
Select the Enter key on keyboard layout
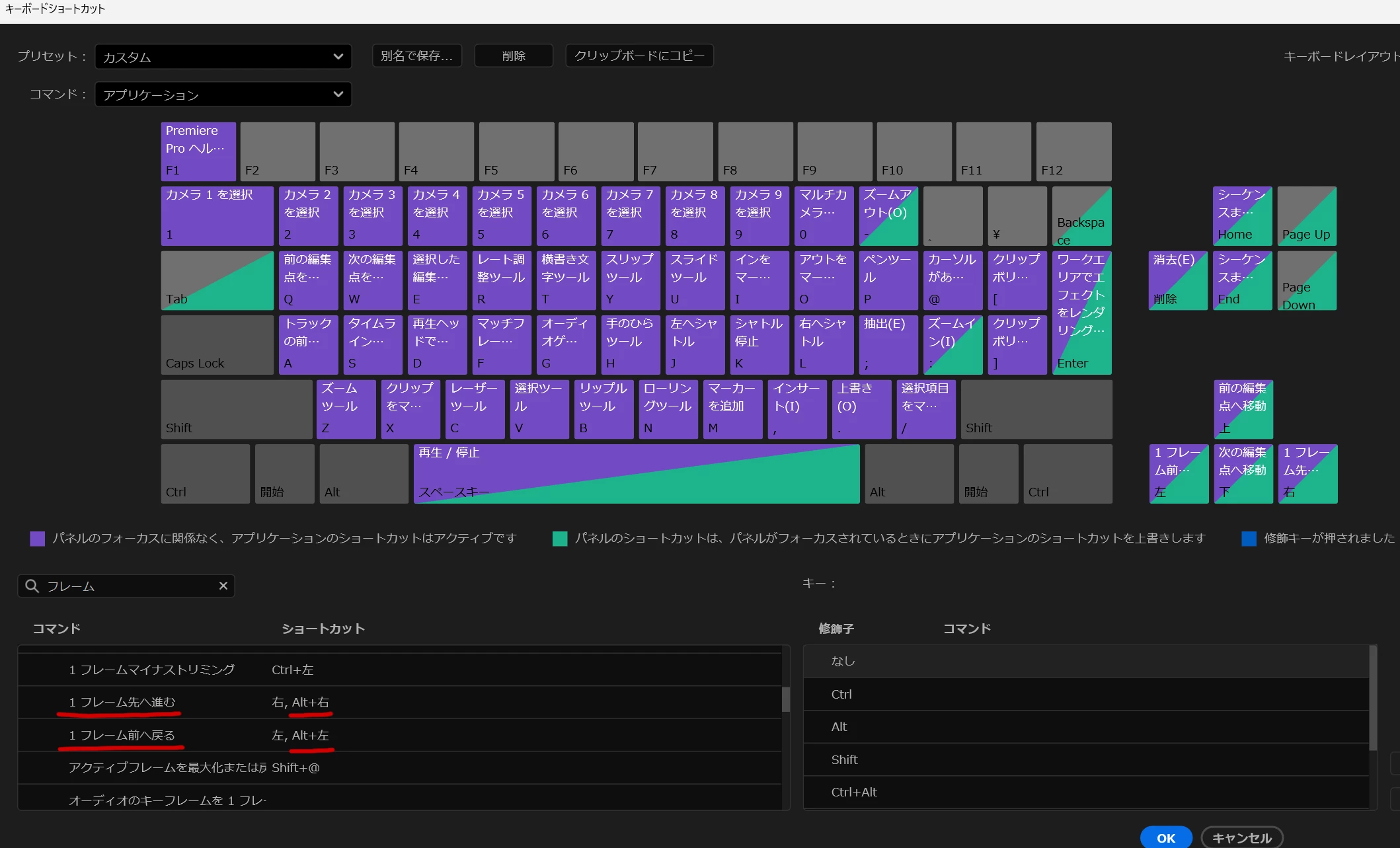1081,313
